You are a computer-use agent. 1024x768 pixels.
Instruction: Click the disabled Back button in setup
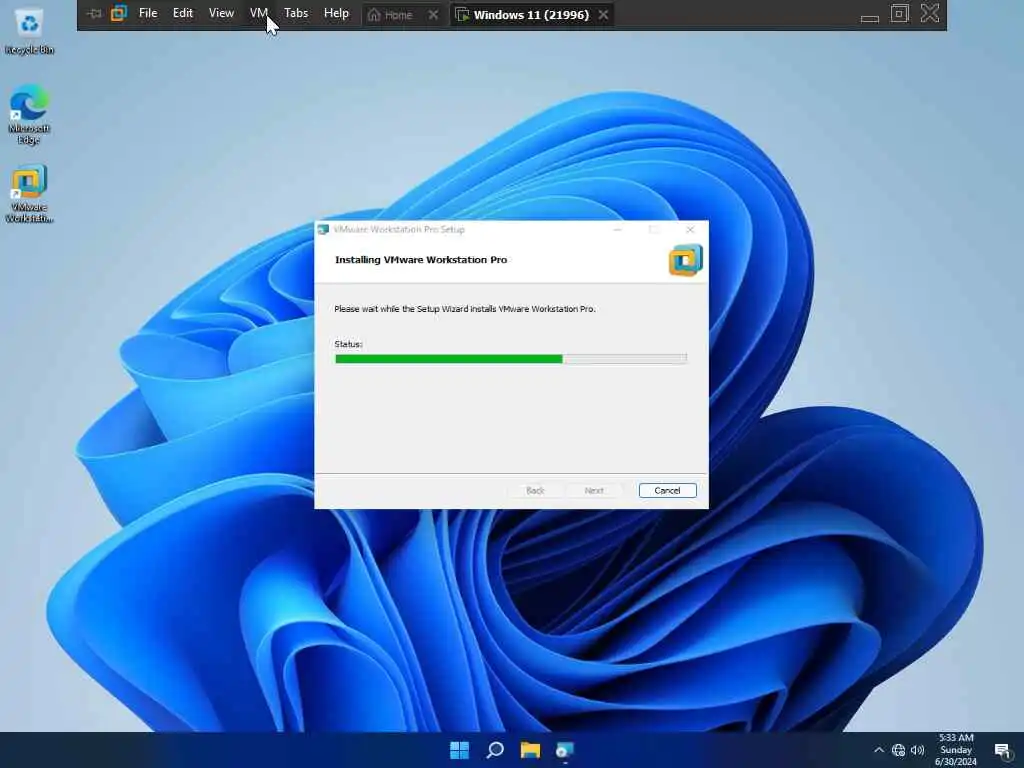(x=535, y=490)
